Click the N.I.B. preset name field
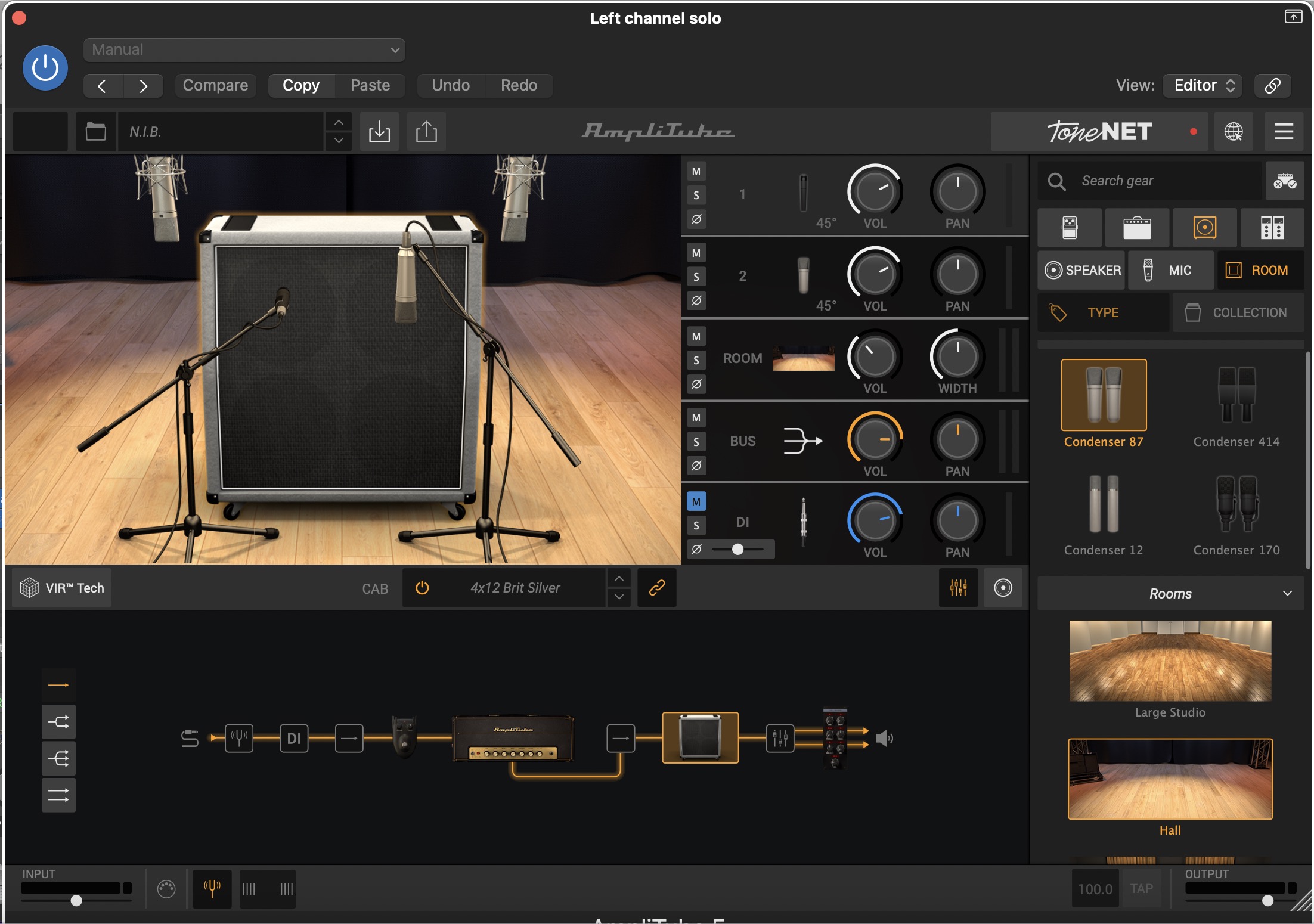The image size is (1314, 924). click(221, 131)
